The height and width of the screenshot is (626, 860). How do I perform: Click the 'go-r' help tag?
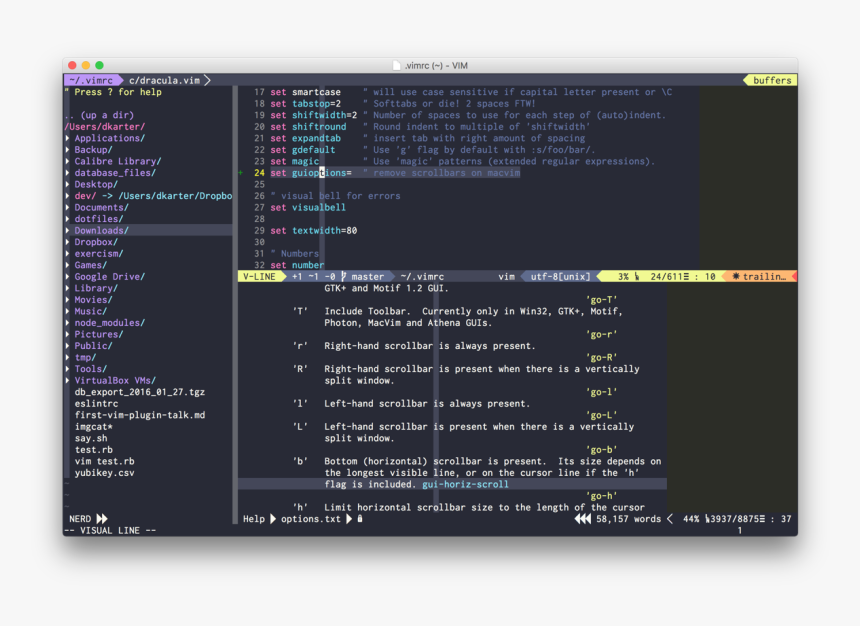tap(602, 334)
